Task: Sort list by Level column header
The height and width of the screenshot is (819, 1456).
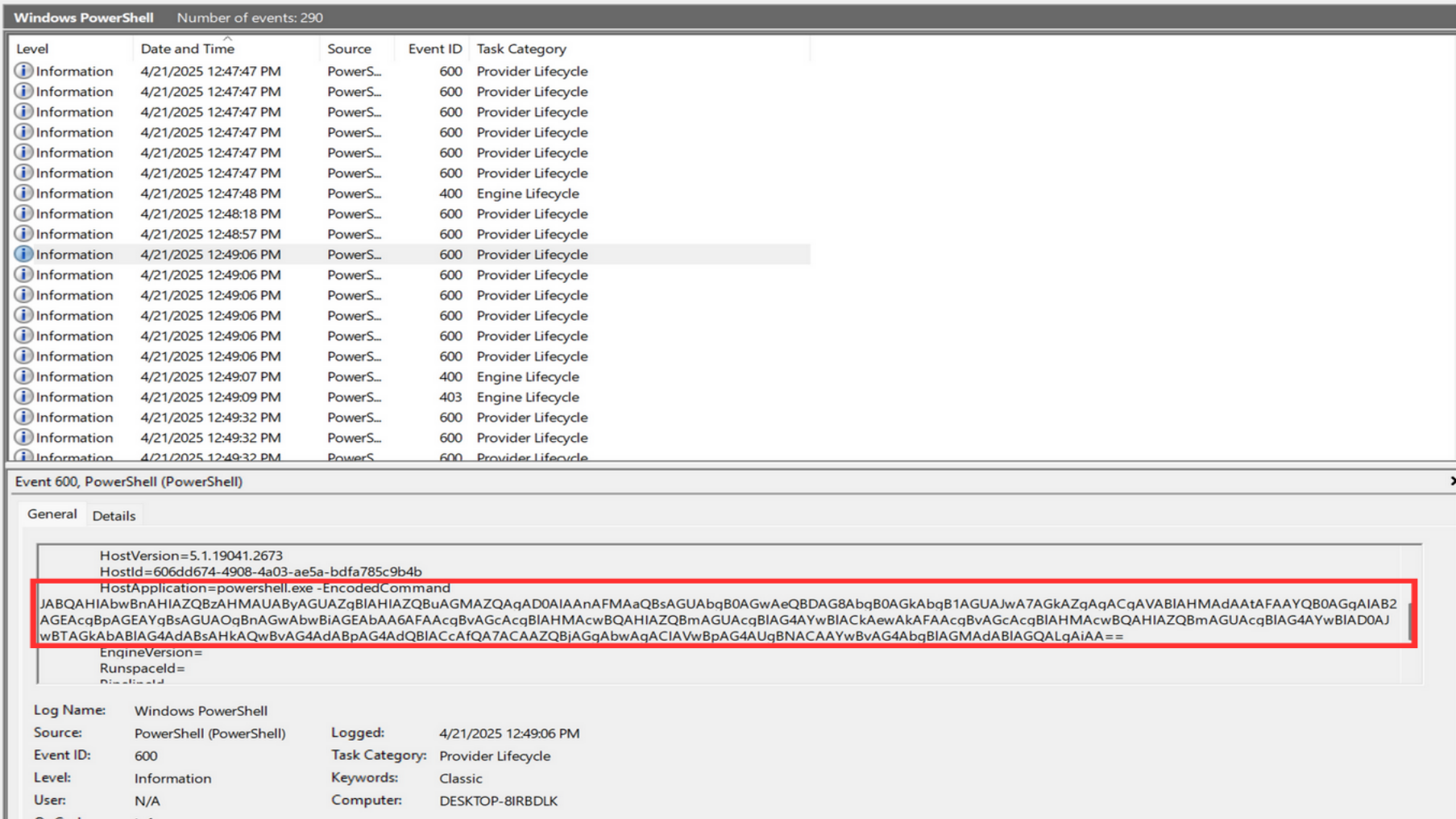Action: (x=32, y=49)
